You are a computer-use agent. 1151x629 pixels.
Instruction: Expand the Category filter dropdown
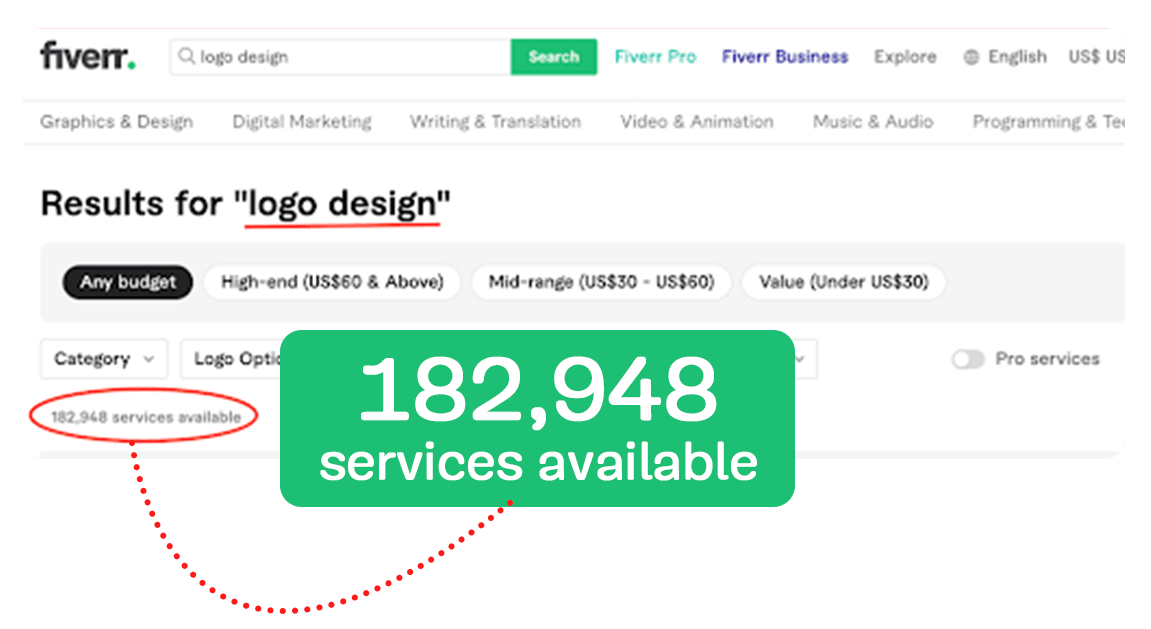click(x=104, y=359)
